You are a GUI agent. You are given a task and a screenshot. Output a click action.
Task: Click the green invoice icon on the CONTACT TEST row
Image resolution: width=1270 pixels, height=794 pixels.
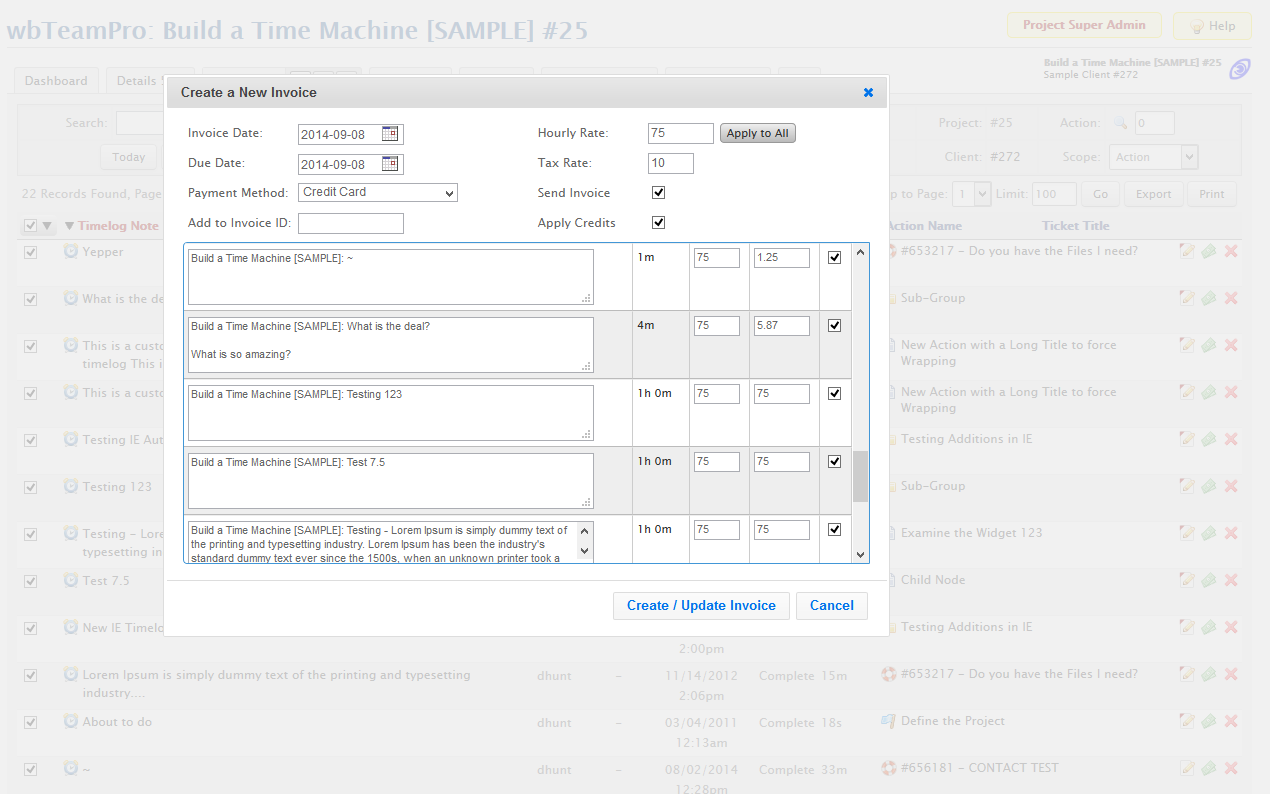[x=1209, y=767]
